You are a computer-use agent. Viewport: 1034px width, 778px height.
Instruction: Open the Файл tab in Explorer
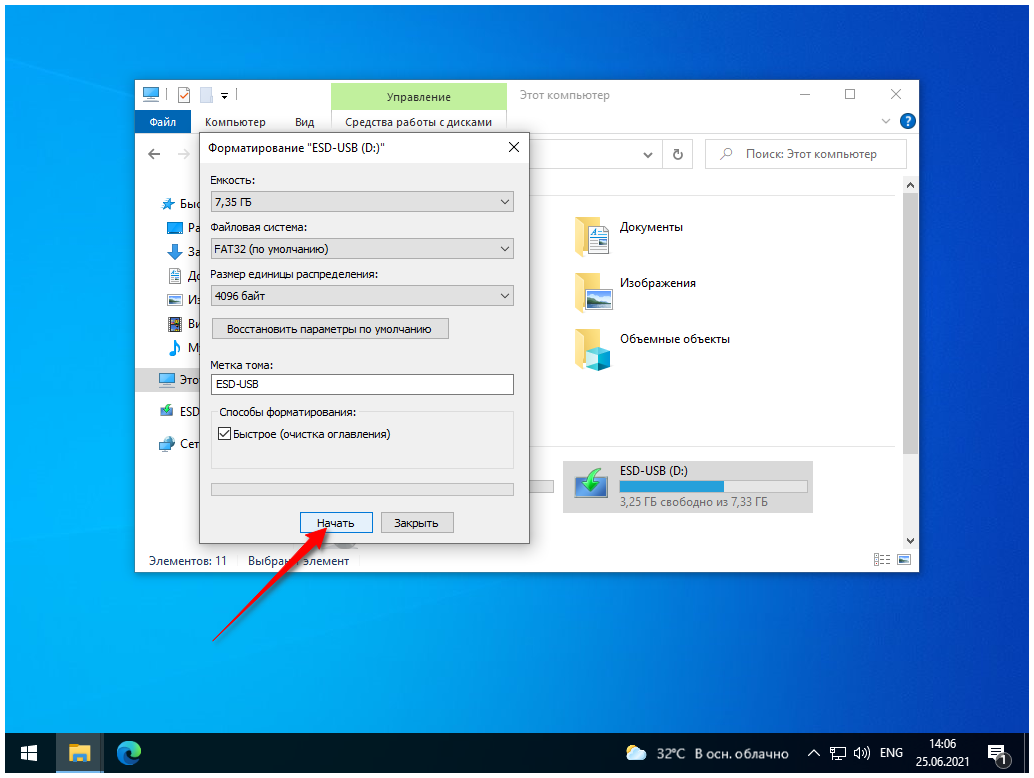pyautogui.click(x=163, y=122)
